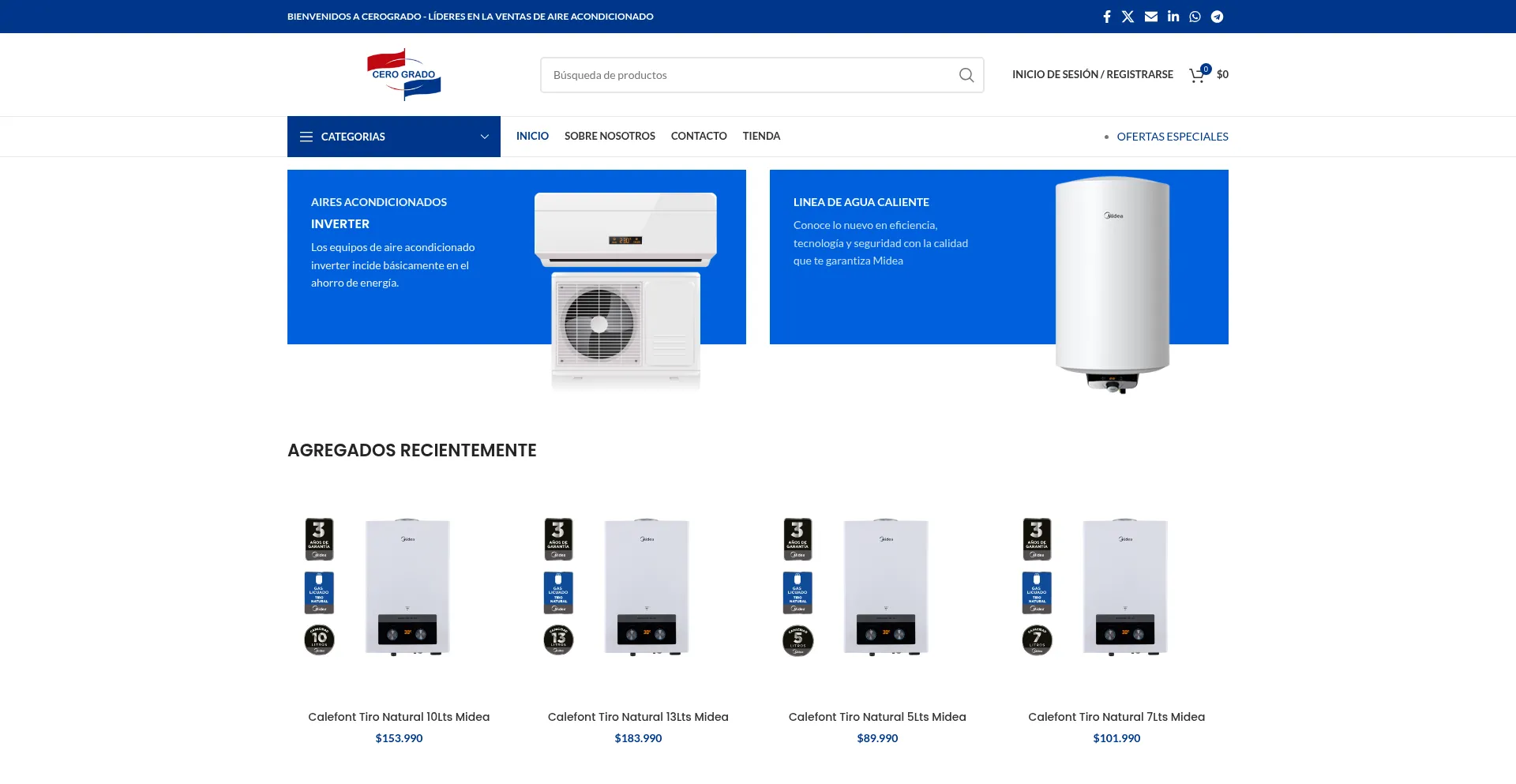Click the $101.990 price
1516x784 pixels.
tap(1116, 738)
